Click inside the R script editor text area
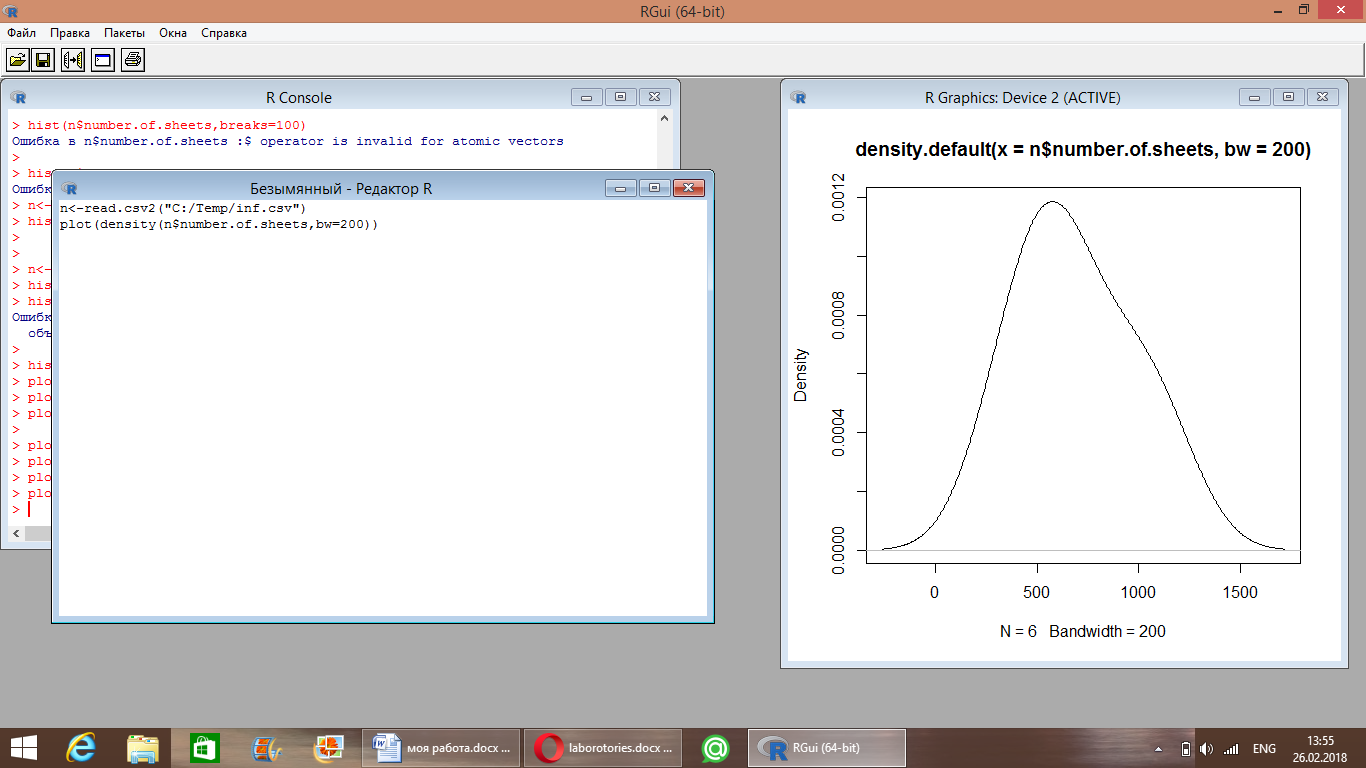The image size is (1366, 768). [x=380, y=420]
